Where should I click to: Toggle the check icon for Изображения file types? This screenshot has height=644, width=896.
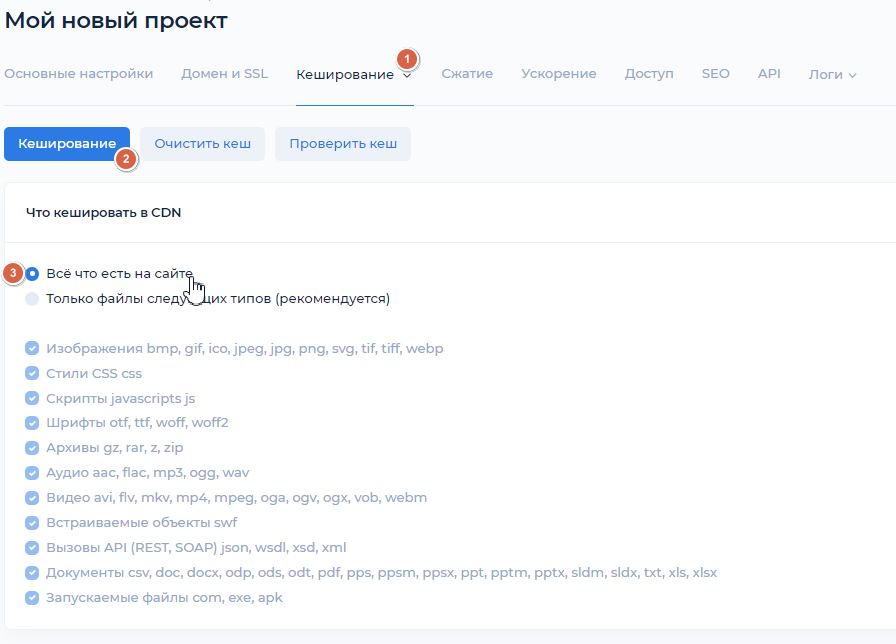tap(30, 347)
